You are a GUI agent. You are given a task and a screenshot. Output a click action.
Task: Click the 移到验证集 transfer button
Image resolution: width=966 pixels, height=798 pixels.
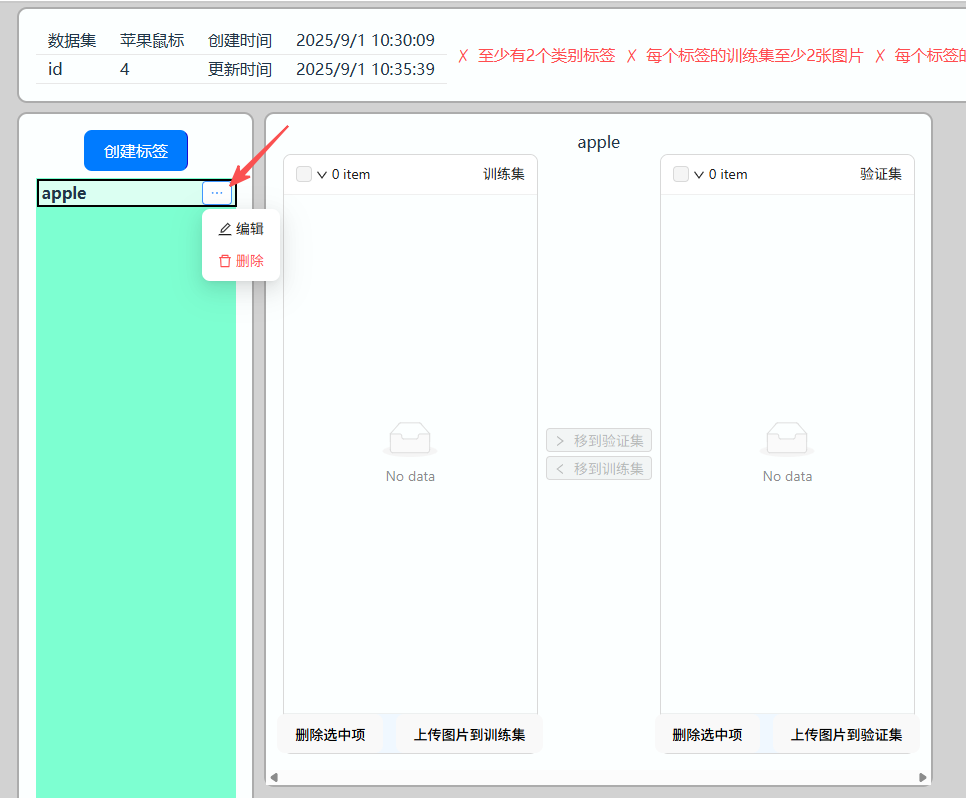coord(599,441)
